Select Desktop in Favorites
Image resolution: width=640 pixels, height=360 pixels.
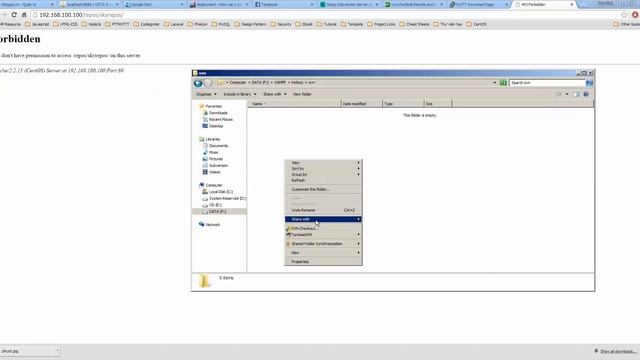[x=213, y=126]
